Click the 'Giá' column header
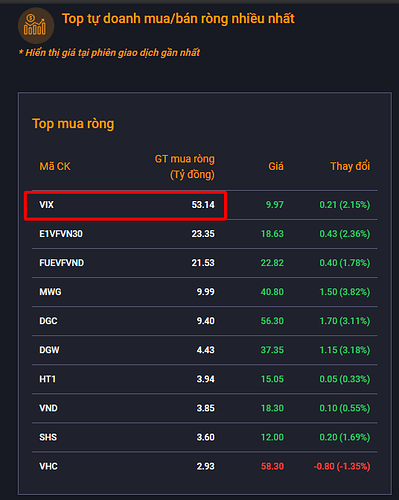399x500 pixels. click(276, 166)
